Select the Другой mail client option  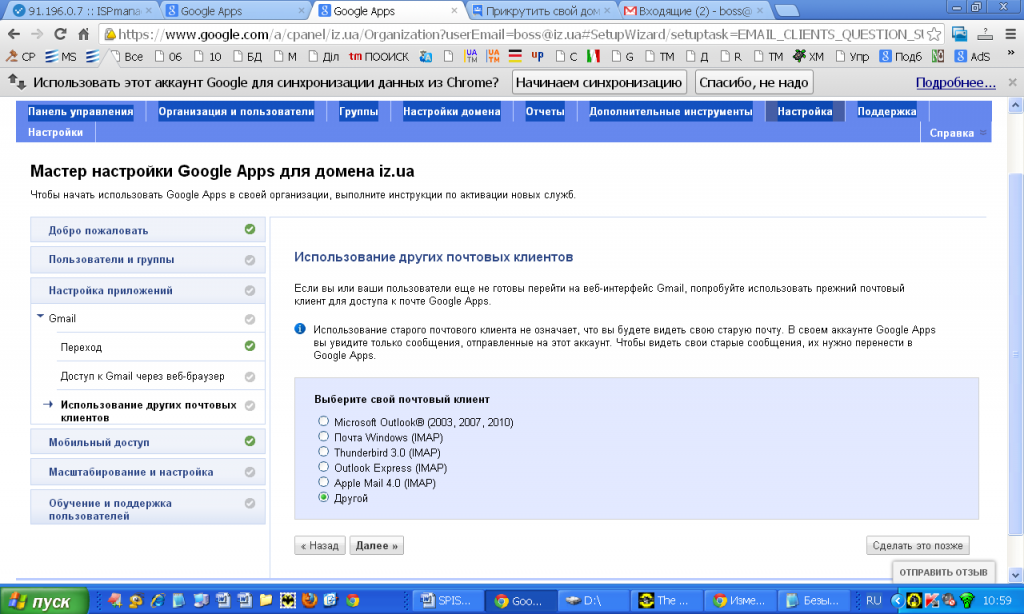click(323, 497)
